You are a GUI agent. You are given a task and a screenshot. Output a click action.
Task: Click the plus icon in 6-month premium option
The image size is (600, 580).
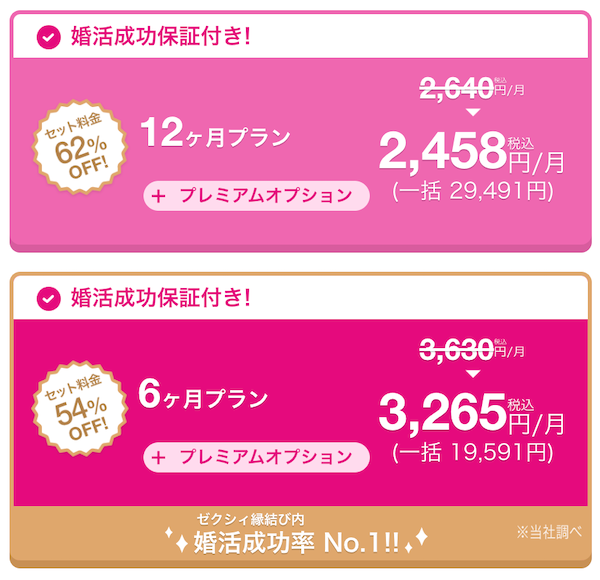(x=158, y=456)
